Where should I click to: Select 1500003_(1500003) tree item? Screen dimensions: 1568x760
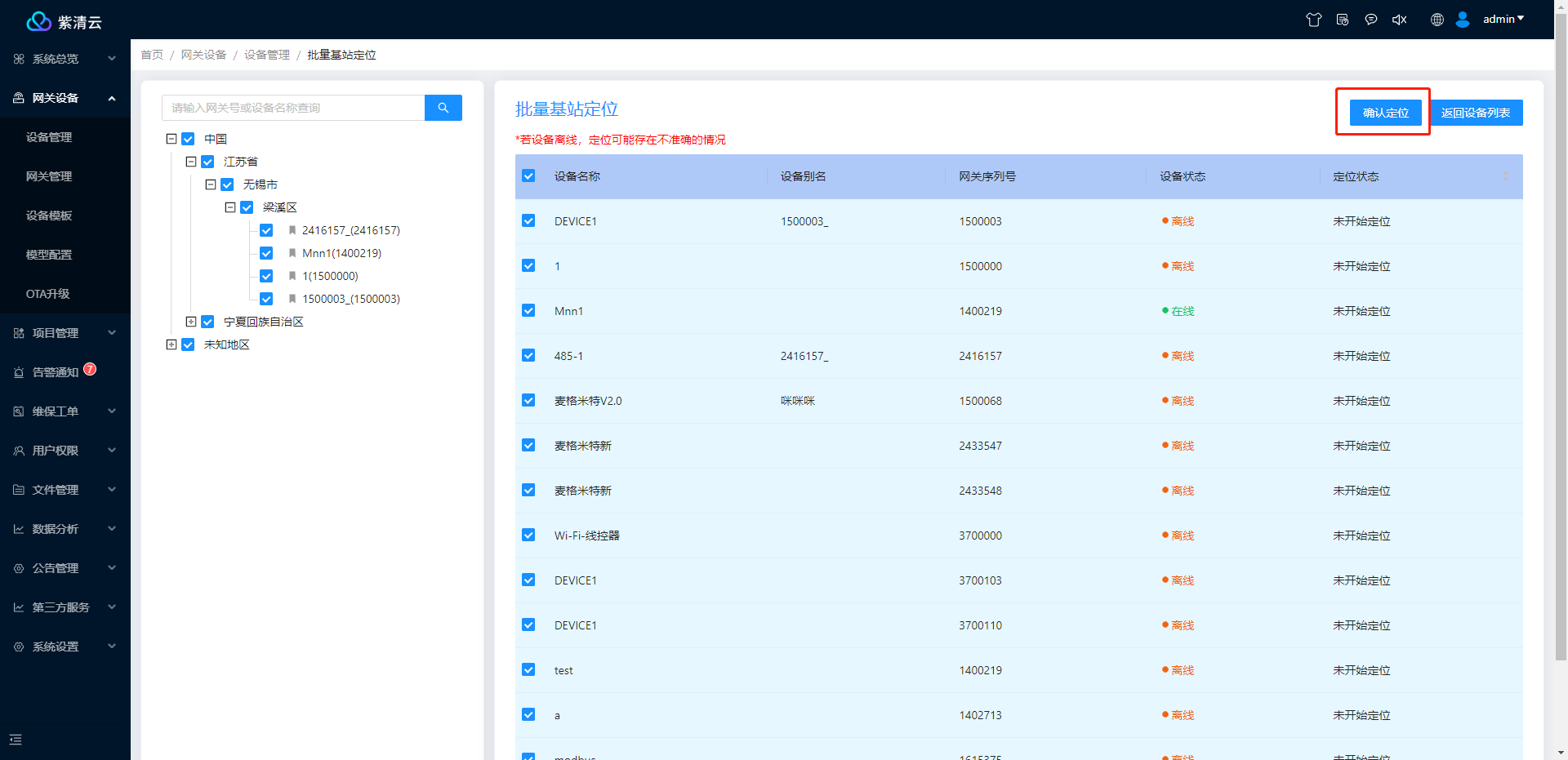(351, 299)
